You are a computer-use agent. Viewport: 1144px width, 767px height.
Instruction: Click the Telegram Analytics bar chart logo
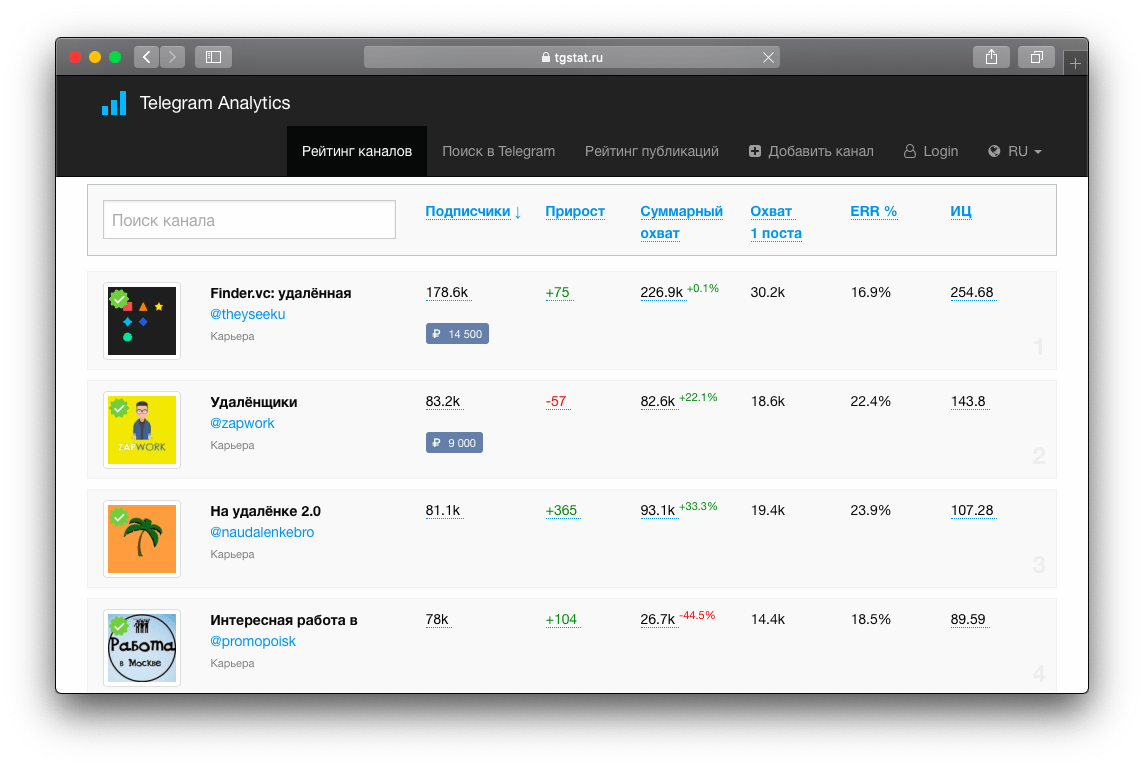tap(114, 103)
